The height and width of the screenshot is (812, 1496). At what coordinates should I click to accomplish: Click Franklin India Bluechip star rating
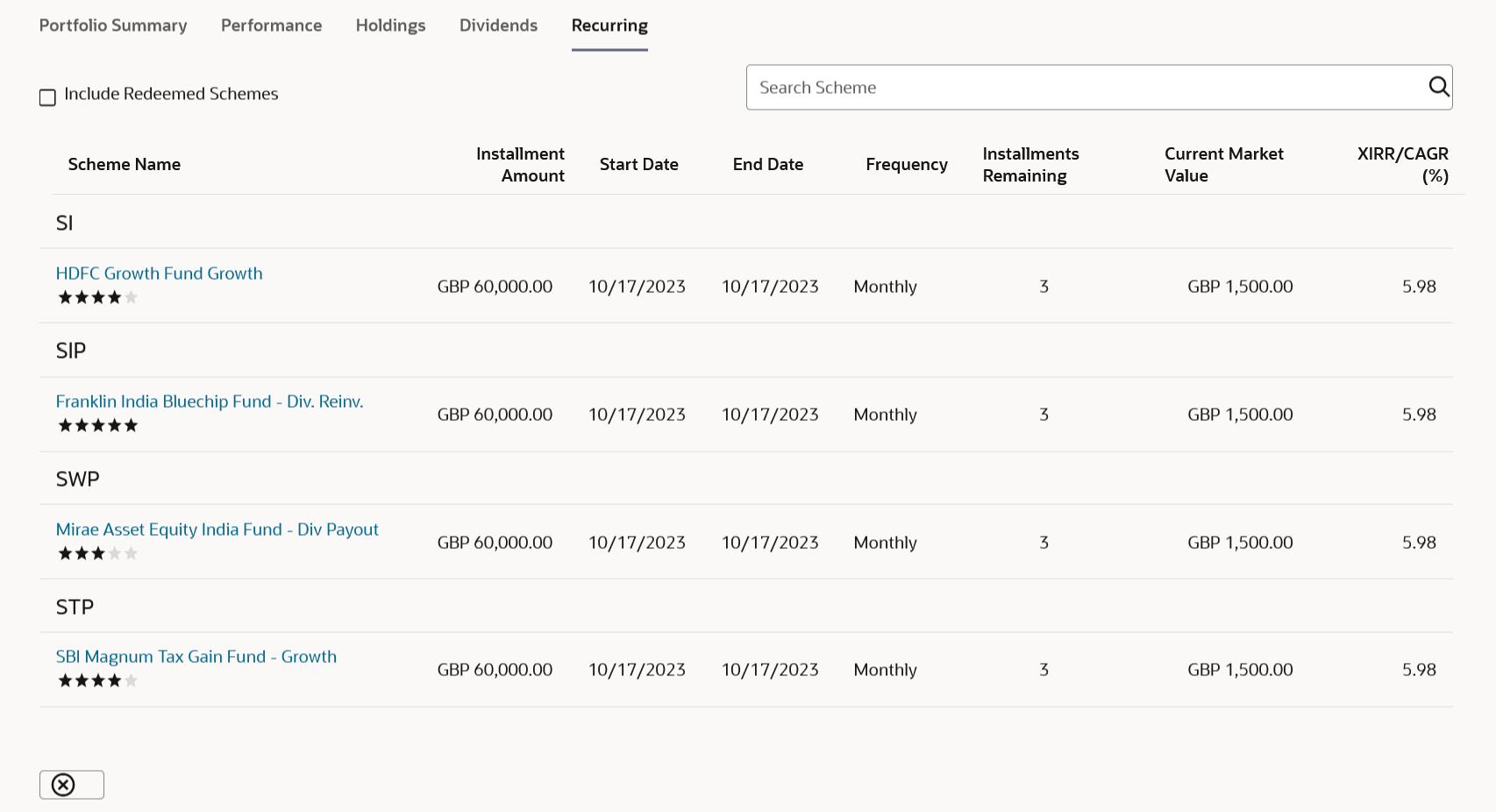pos(97,426)
